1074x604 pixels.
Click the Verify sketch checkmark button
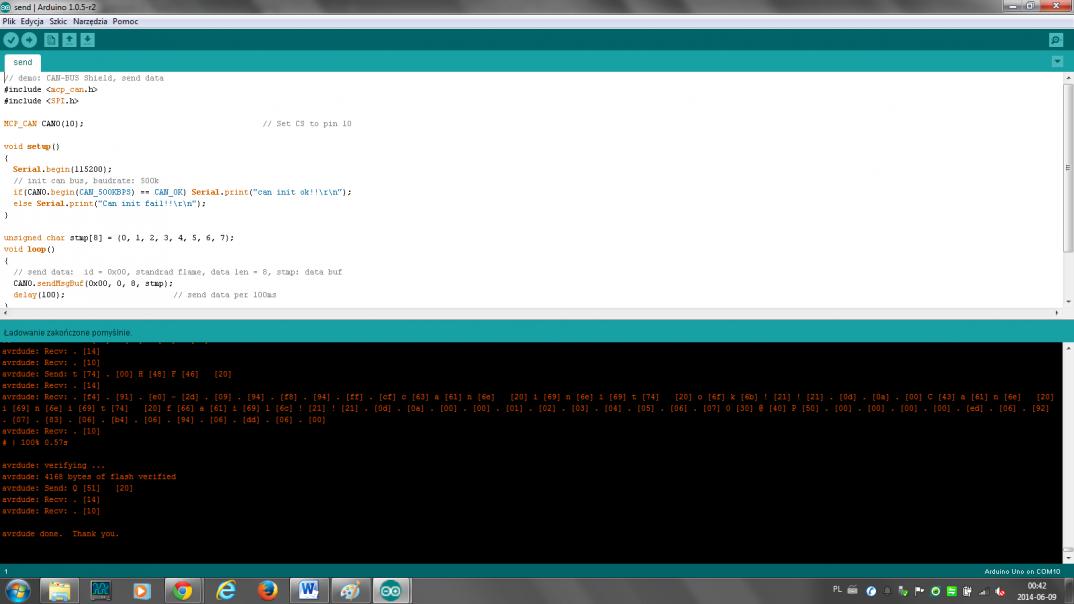tap(11, 40)
